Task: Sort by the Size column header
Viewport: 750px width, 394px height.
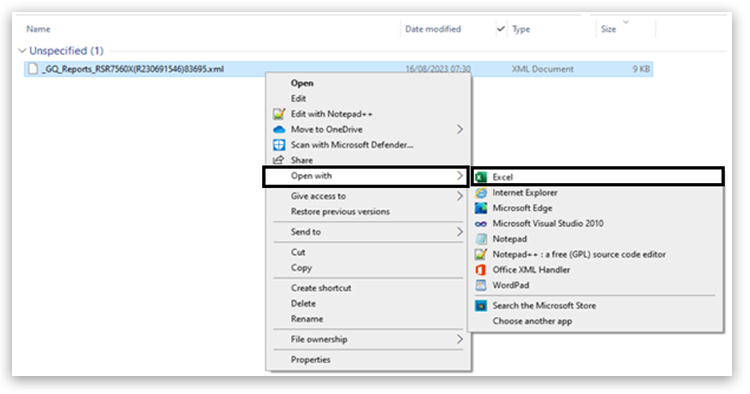Action: click(x=608, y=29)
